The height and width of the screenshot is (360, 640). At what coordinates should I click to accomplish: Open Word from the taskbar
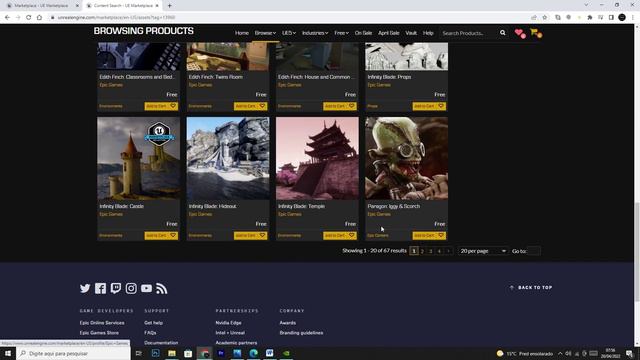tap(270, 353)
